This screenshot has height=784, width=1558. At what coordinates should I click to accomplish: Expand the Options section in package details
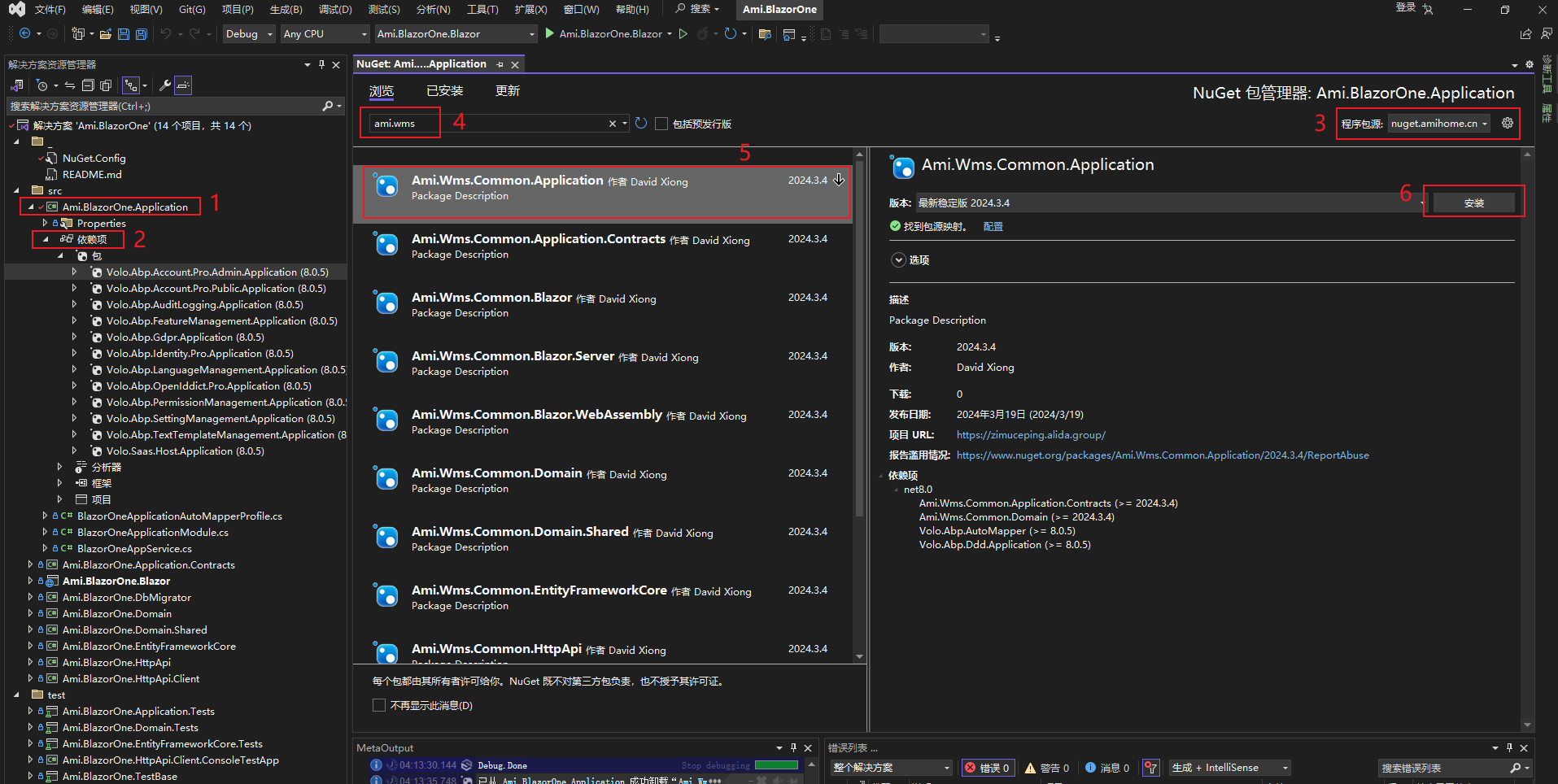click(x=899, y=260)
